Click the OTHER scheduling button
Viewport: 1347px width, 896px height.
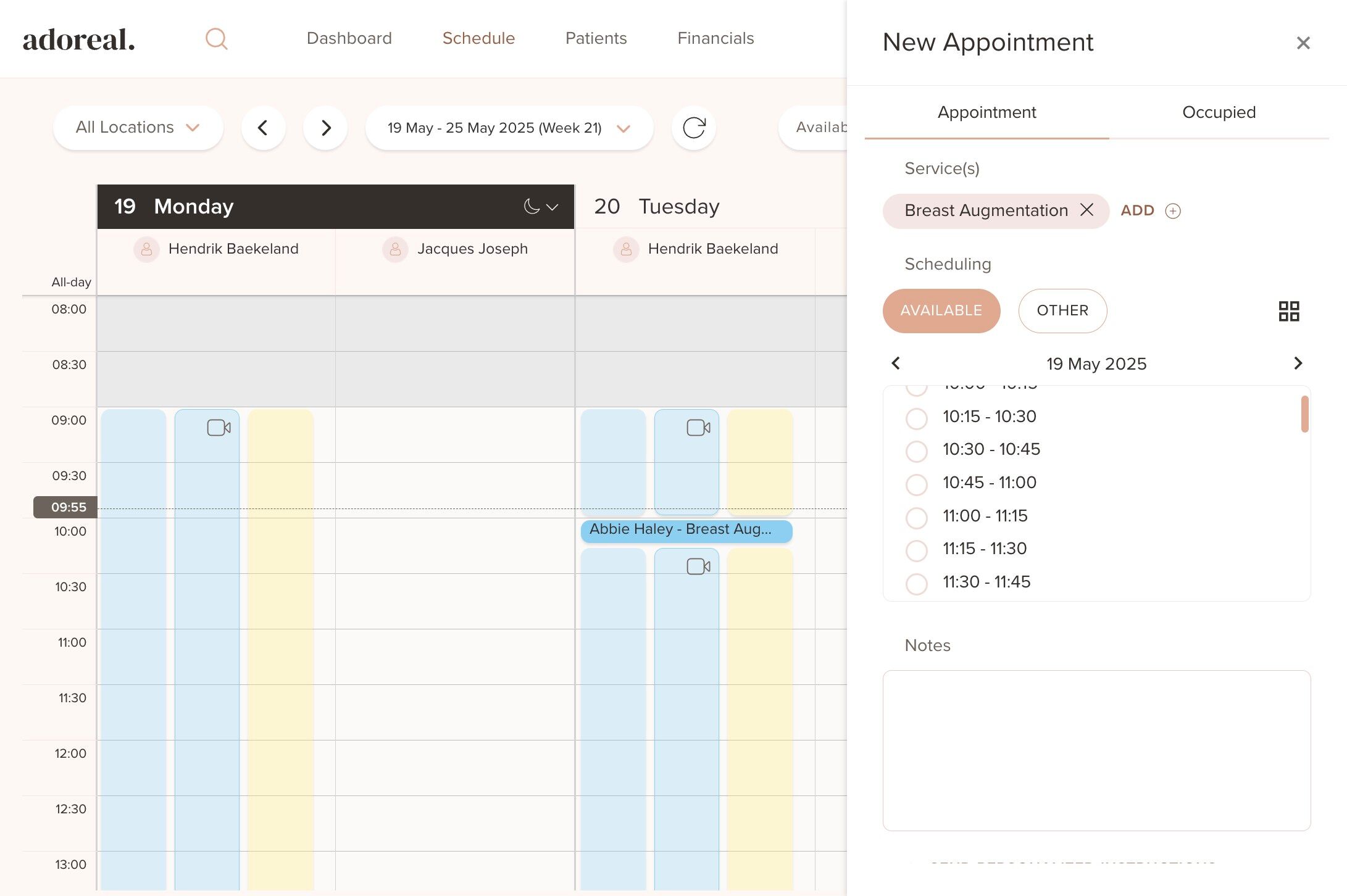pos(1062,310)
